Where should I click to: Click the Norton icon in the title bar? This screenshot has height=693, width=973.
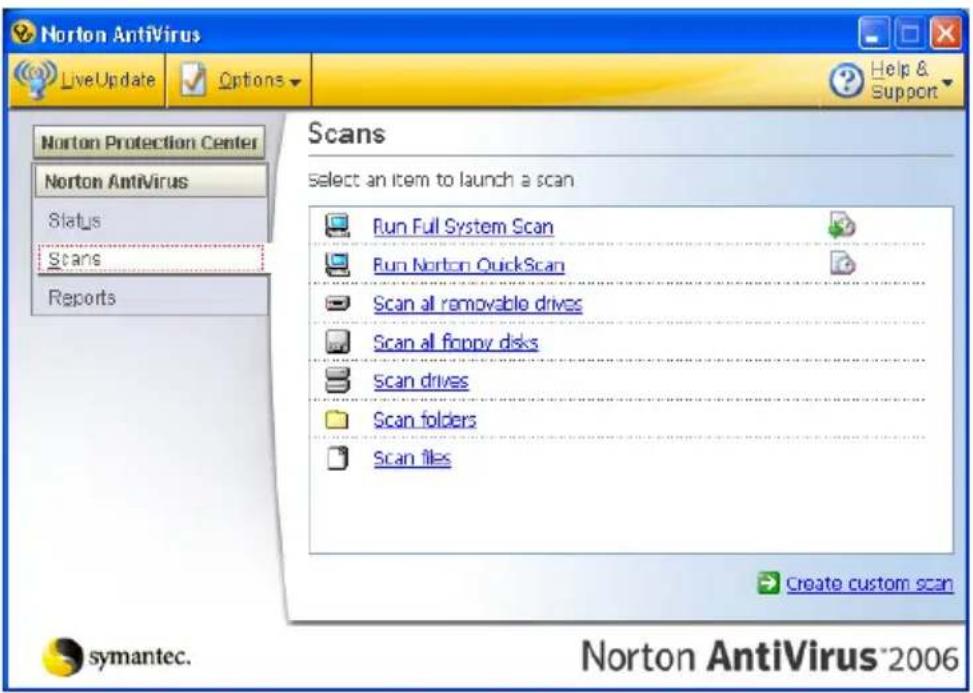coord(24,32)
